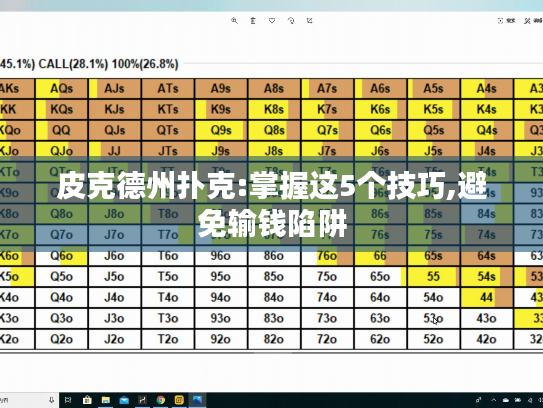Click the 42o hand cell

pyautogui.click(x=487, y=339)
